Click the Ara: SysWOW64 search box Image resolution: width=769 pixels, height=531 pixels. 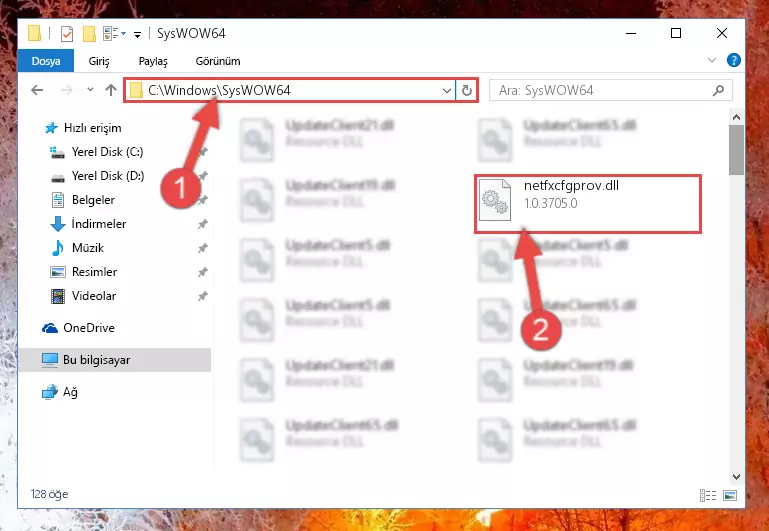pyautogui.click(x=610, y=90)
